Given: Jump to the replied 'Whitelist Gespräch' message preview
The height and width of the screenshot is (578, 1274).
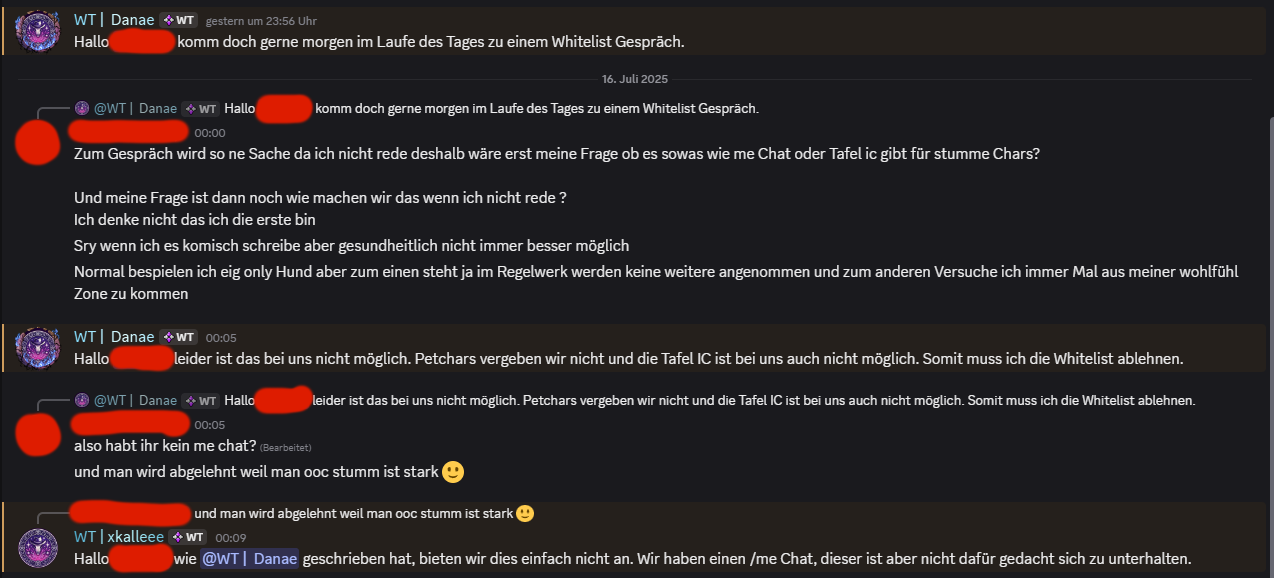Looking at the screenshot, I should (536, 108).
